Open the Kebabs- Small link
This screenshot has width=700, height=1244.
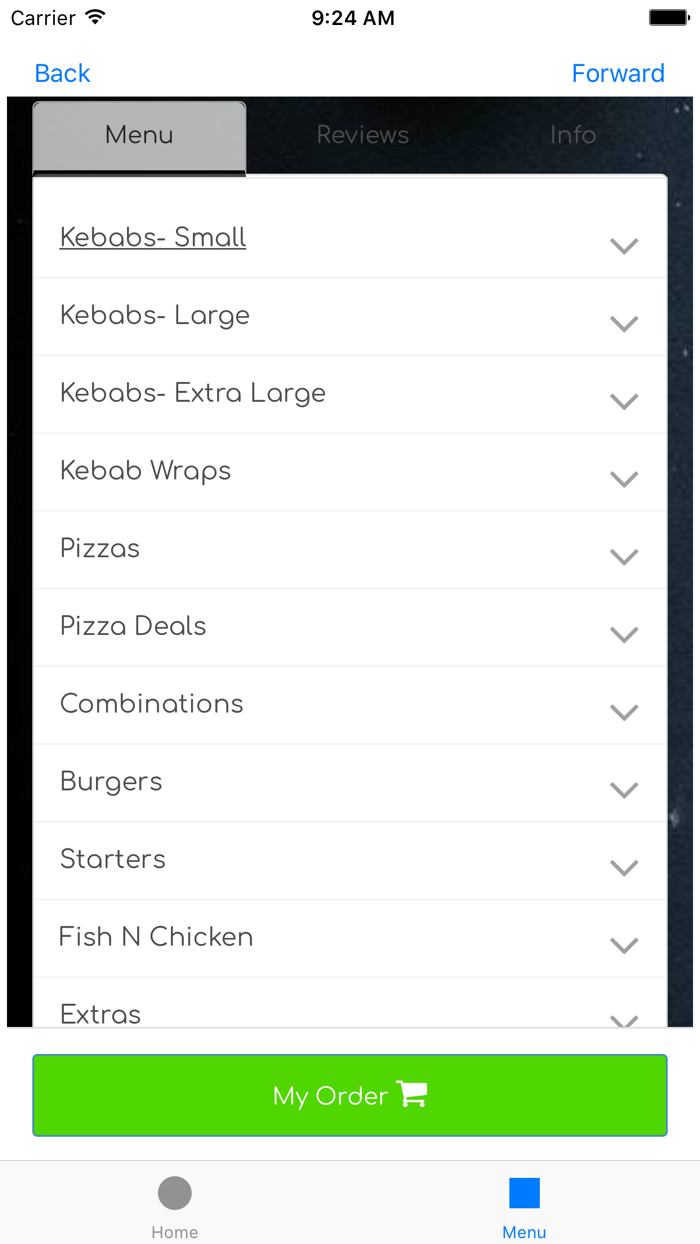(153, 238)
